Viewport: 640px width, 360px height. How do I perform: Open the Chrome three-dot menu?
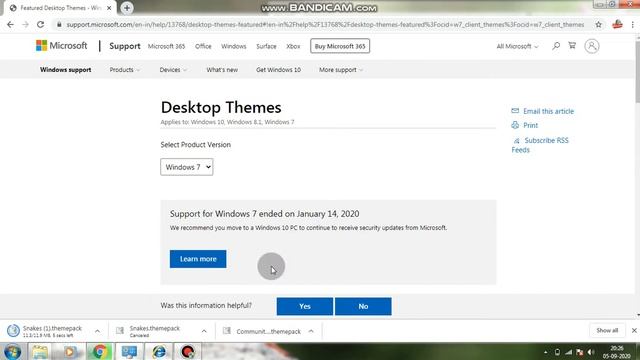coord(633,24)
